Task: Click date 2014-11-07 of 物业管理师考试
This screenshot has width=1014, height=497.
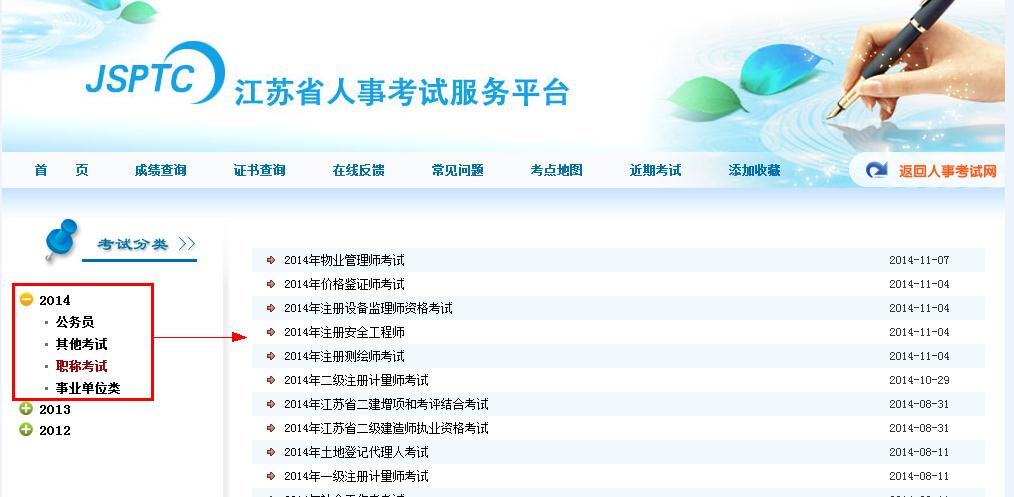Action: (919, 260)
